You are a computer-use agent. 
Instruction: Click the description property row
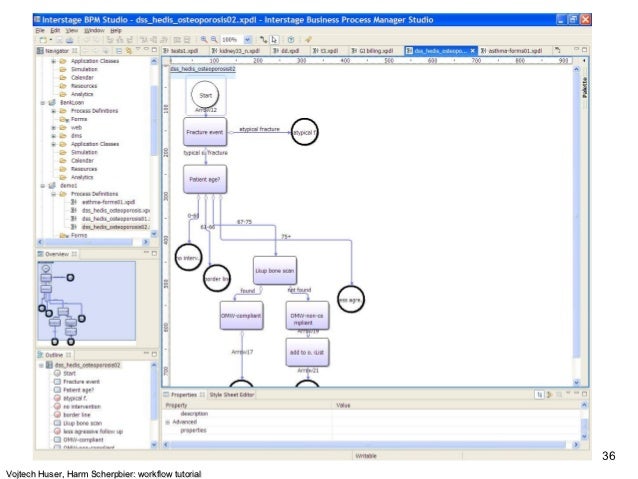(372, 413)
